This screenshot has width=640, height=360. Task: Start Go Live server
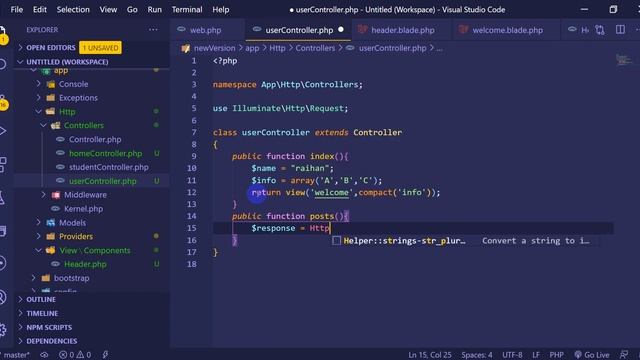[x=592, y=355]
